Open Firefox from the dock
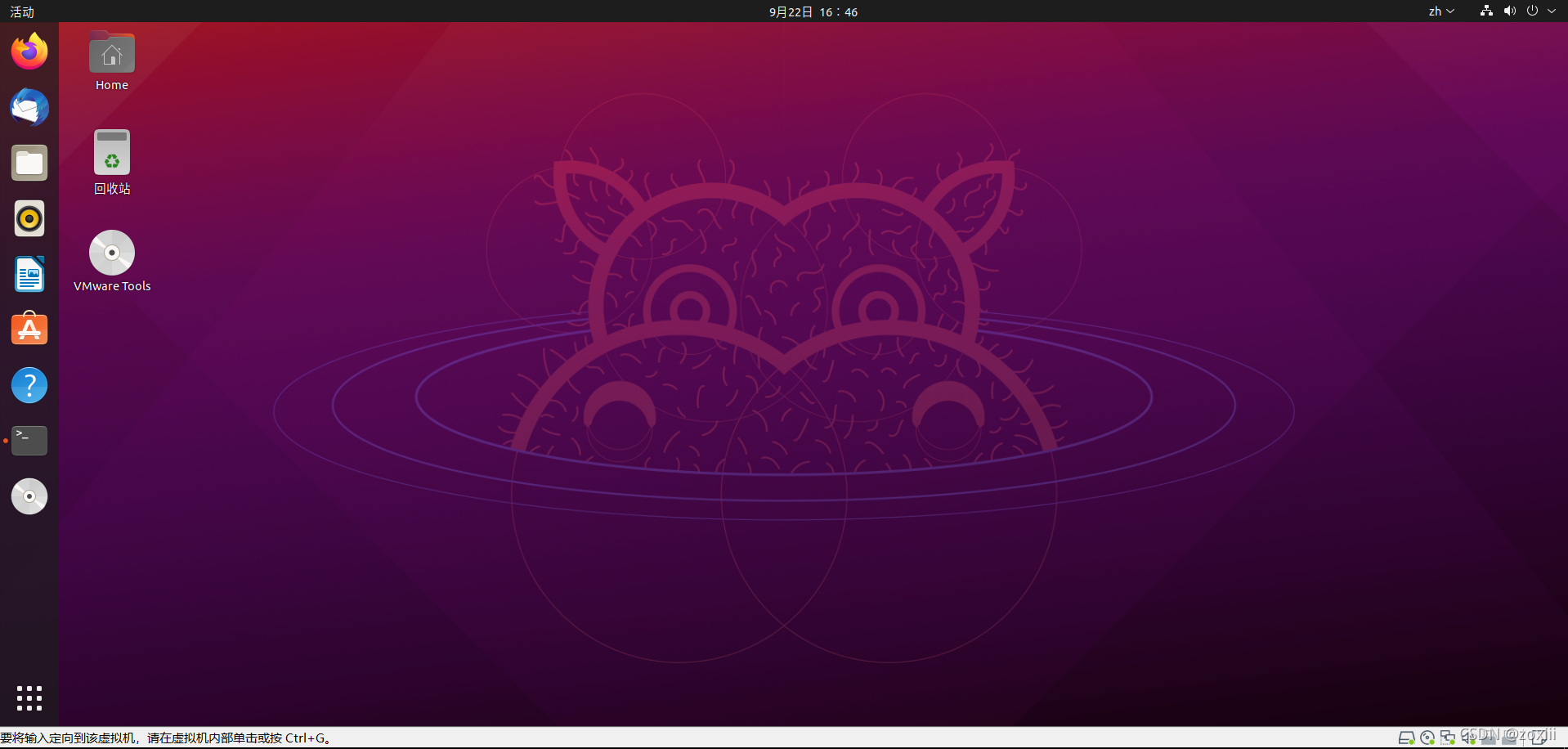Image resolution: width=1568 pixels, height=749 pixels. 29,52
